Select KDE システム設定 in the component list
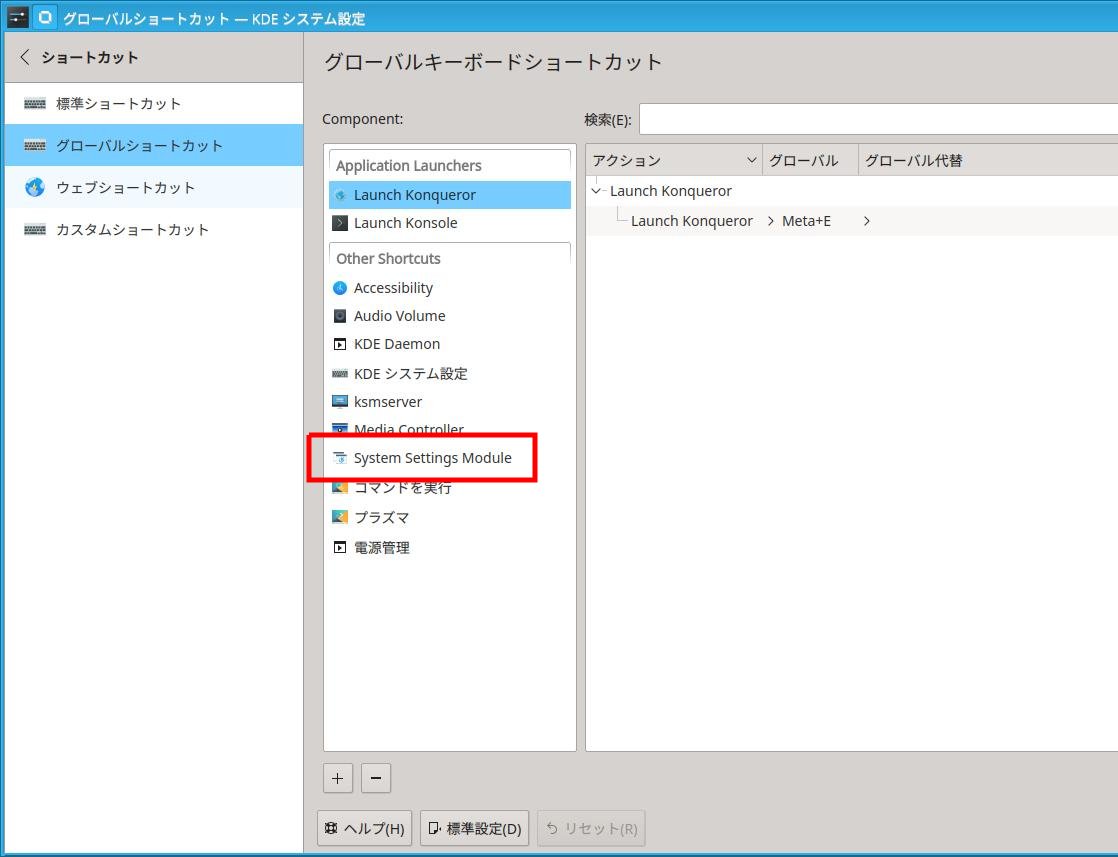1118x857 pixels. tap(450, 374)
